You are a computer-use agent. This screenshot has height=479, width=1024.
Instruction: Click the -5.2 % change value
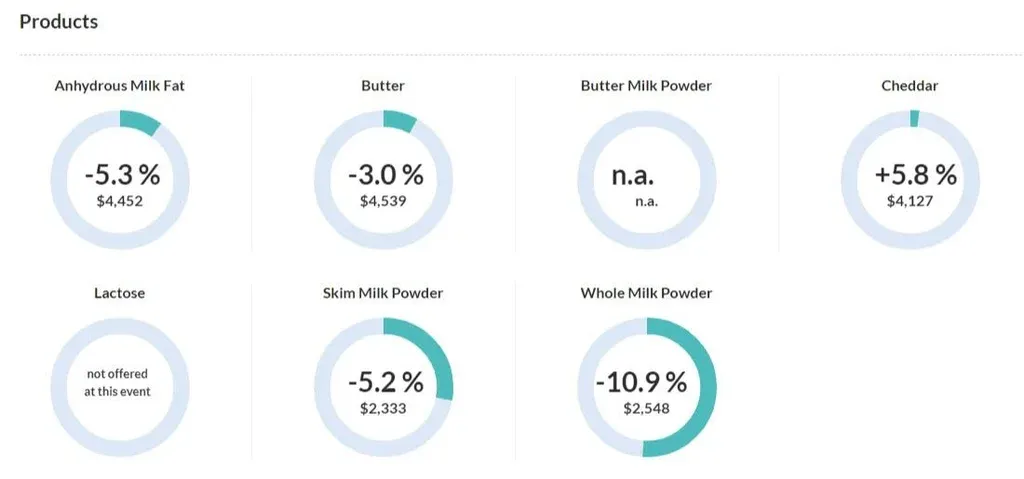[x=386, y=382]
